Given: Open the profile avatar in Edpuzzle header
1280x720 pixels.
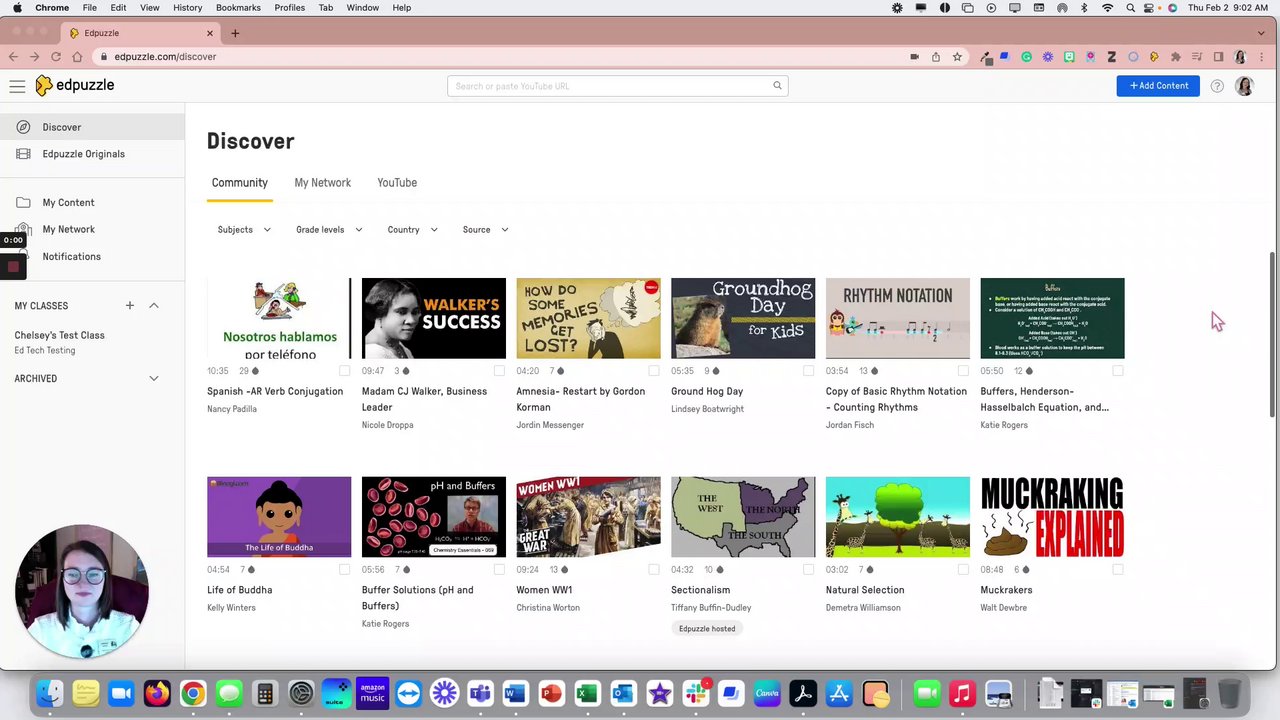Looking at the screenshot, I should point(1244,86).
